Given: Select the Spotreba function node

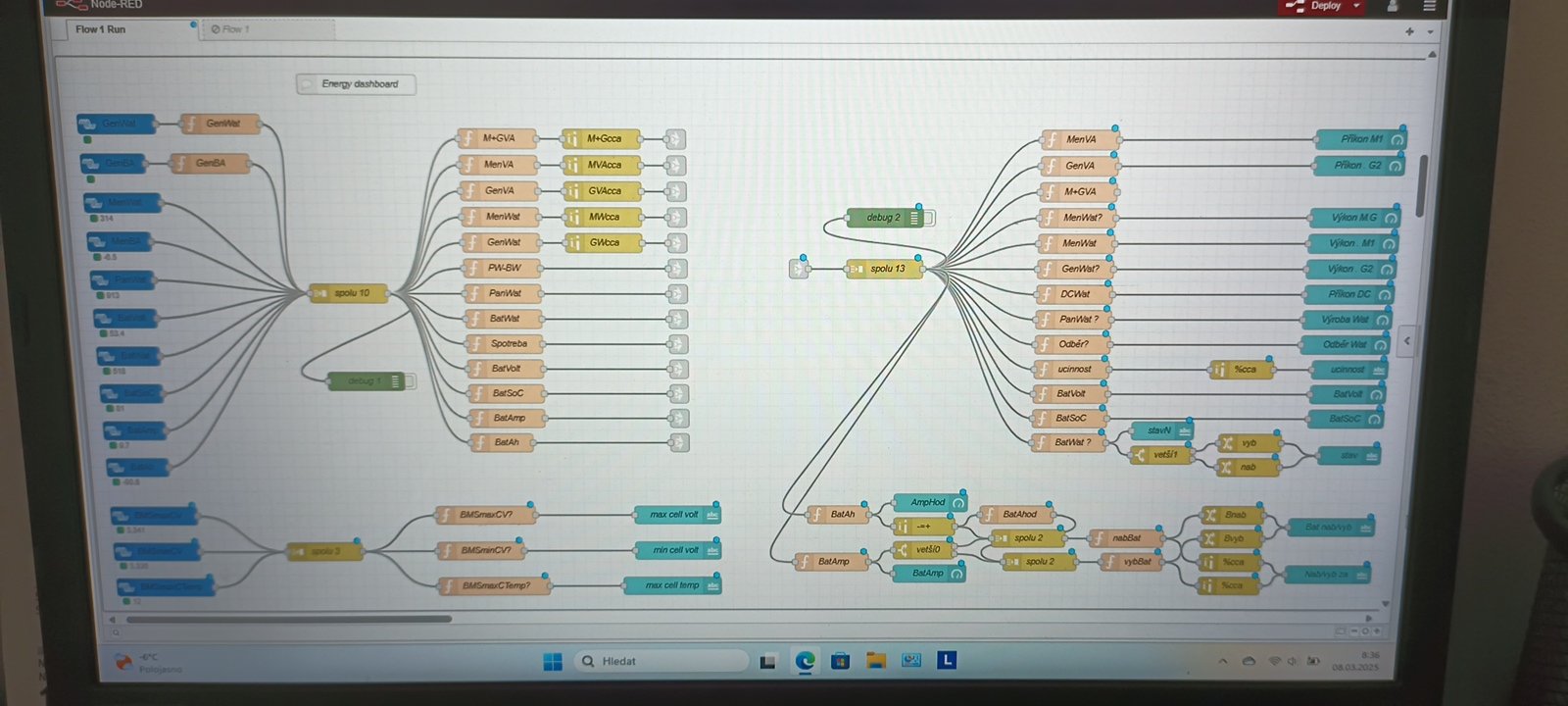Looking at the screenshot, I should click(x=504, y=344).
